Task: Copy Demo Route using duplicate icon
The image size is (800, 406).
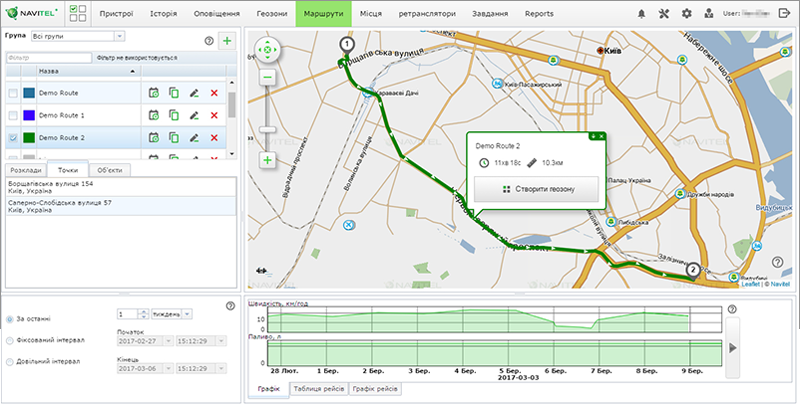Action: 174,93
